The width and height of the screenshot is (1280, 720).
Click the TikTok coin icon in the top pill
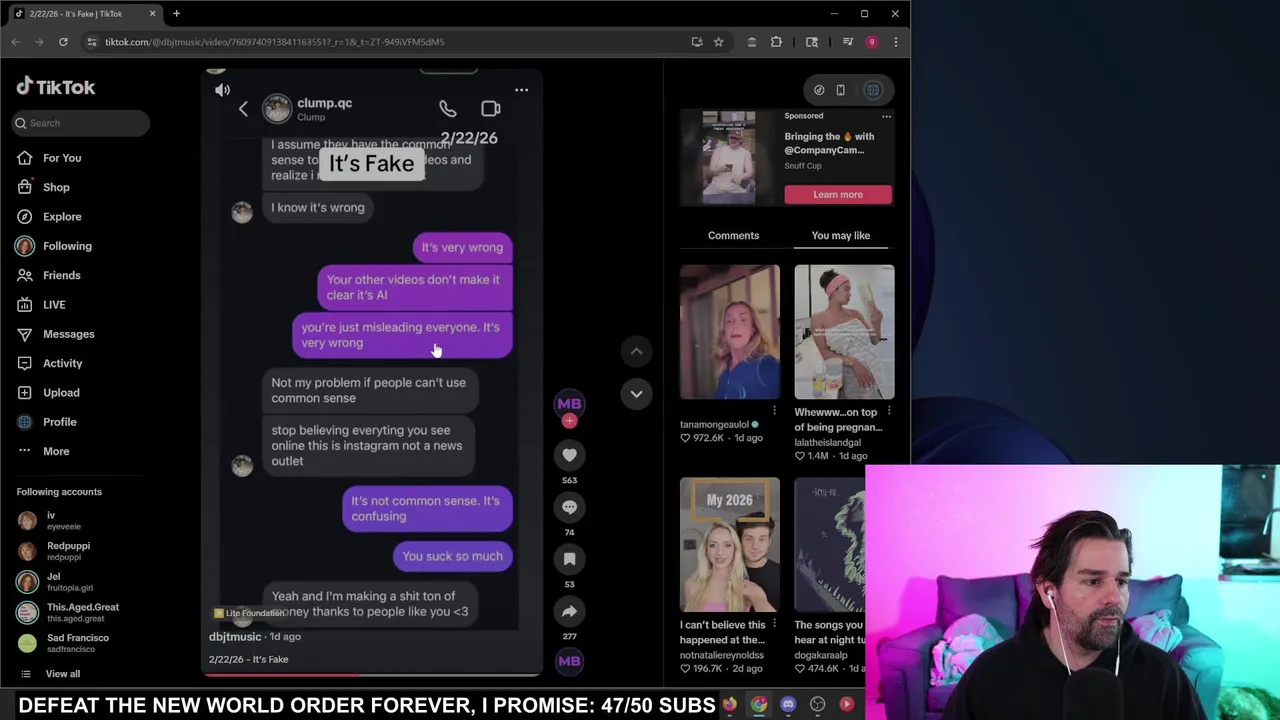pos(819,90)
